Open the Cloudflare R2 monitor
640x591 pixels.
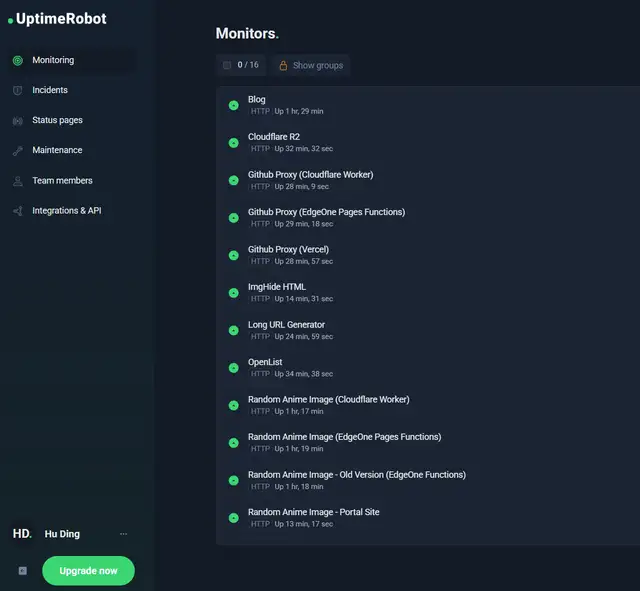(x=272, y=137)
